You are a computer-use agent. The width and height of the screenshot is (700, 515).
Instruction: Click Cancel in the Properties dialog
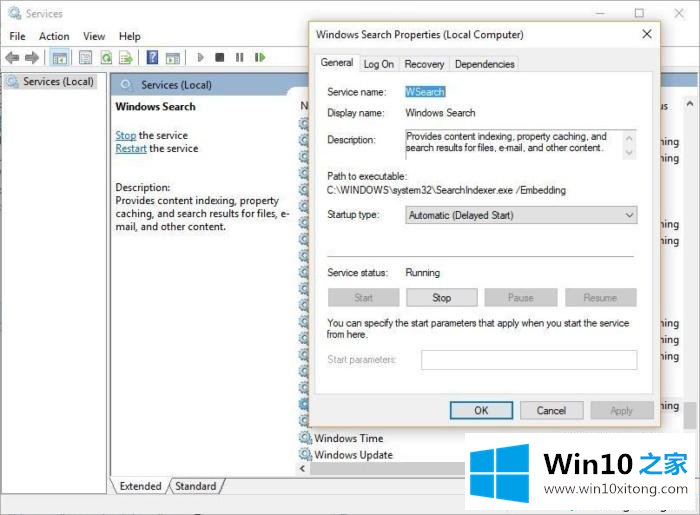[x=551, y=411]
